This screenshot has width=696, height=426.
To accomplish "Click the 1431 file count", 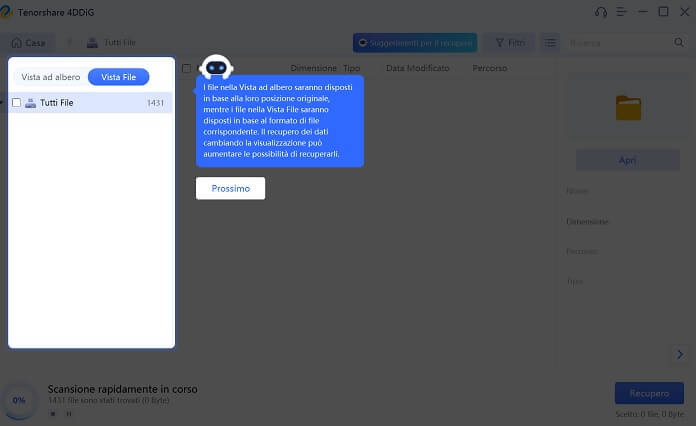I will pyautogui.click(x=155, y=103).
